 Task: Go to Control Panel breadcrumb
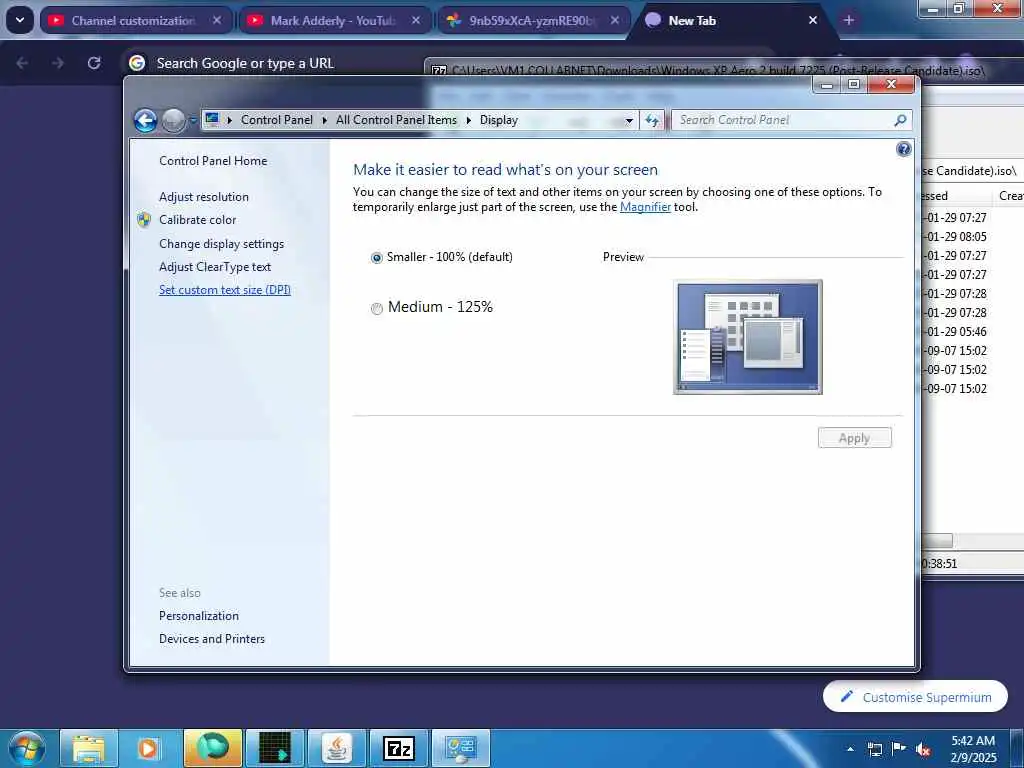point(277,120)
